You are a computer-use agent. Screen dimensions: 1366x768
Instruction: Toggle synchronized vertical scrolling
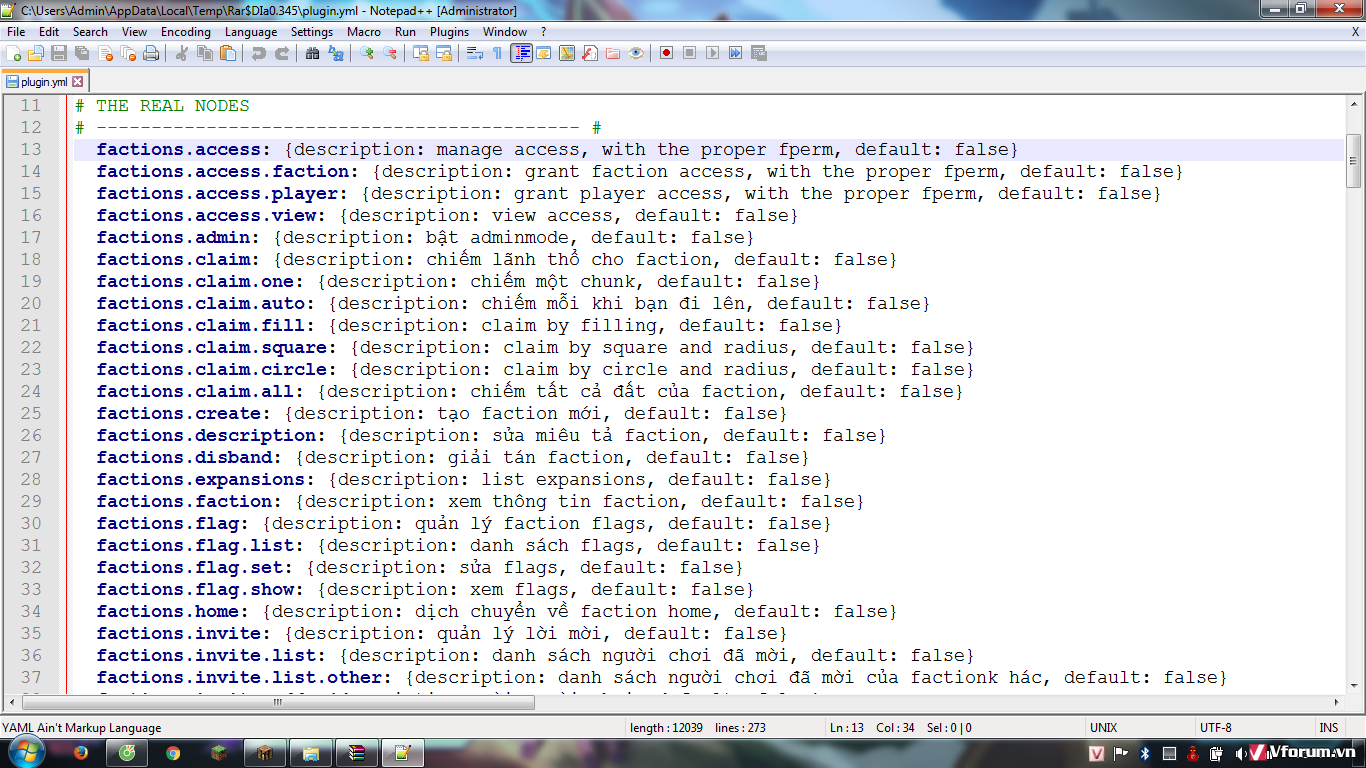[421, 53]
